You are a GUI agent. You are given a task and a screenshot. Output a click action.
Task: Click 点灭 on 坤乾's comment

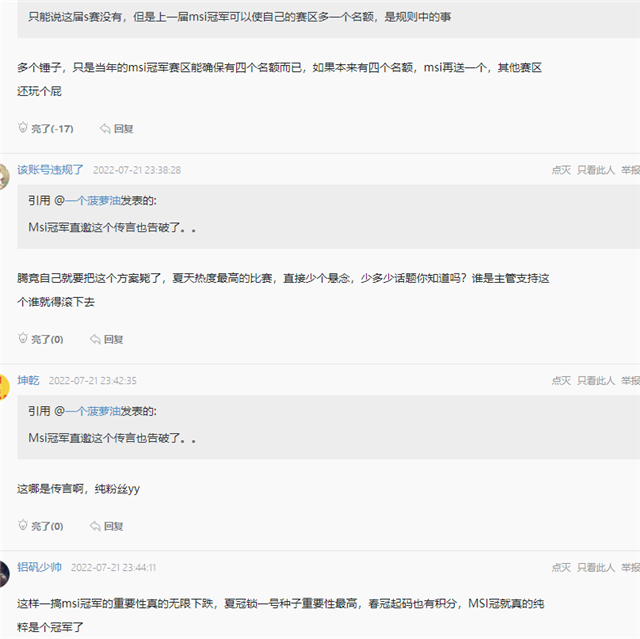[561, 381]
